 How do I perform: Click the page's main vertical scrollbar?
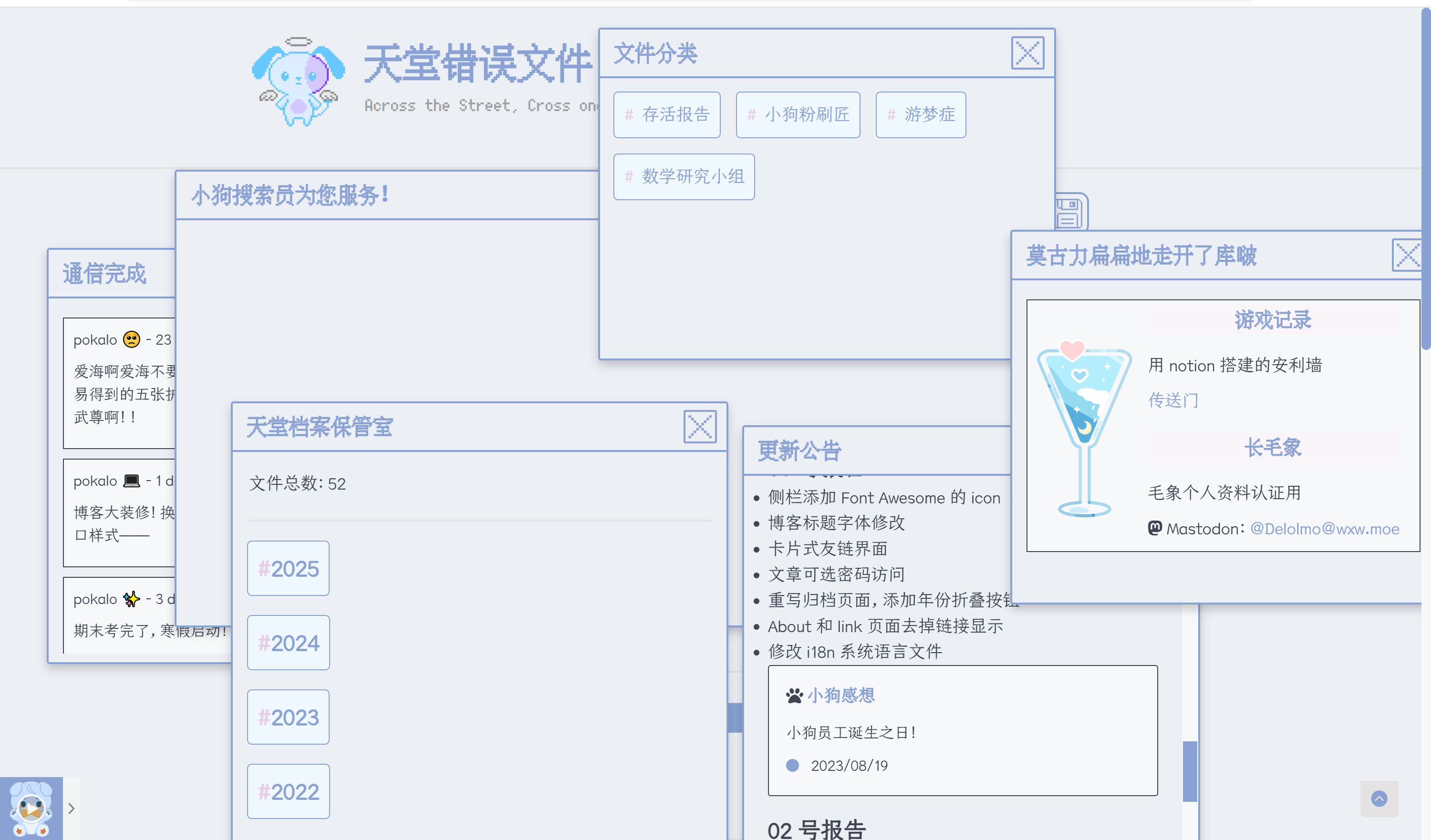(1425, 179)
